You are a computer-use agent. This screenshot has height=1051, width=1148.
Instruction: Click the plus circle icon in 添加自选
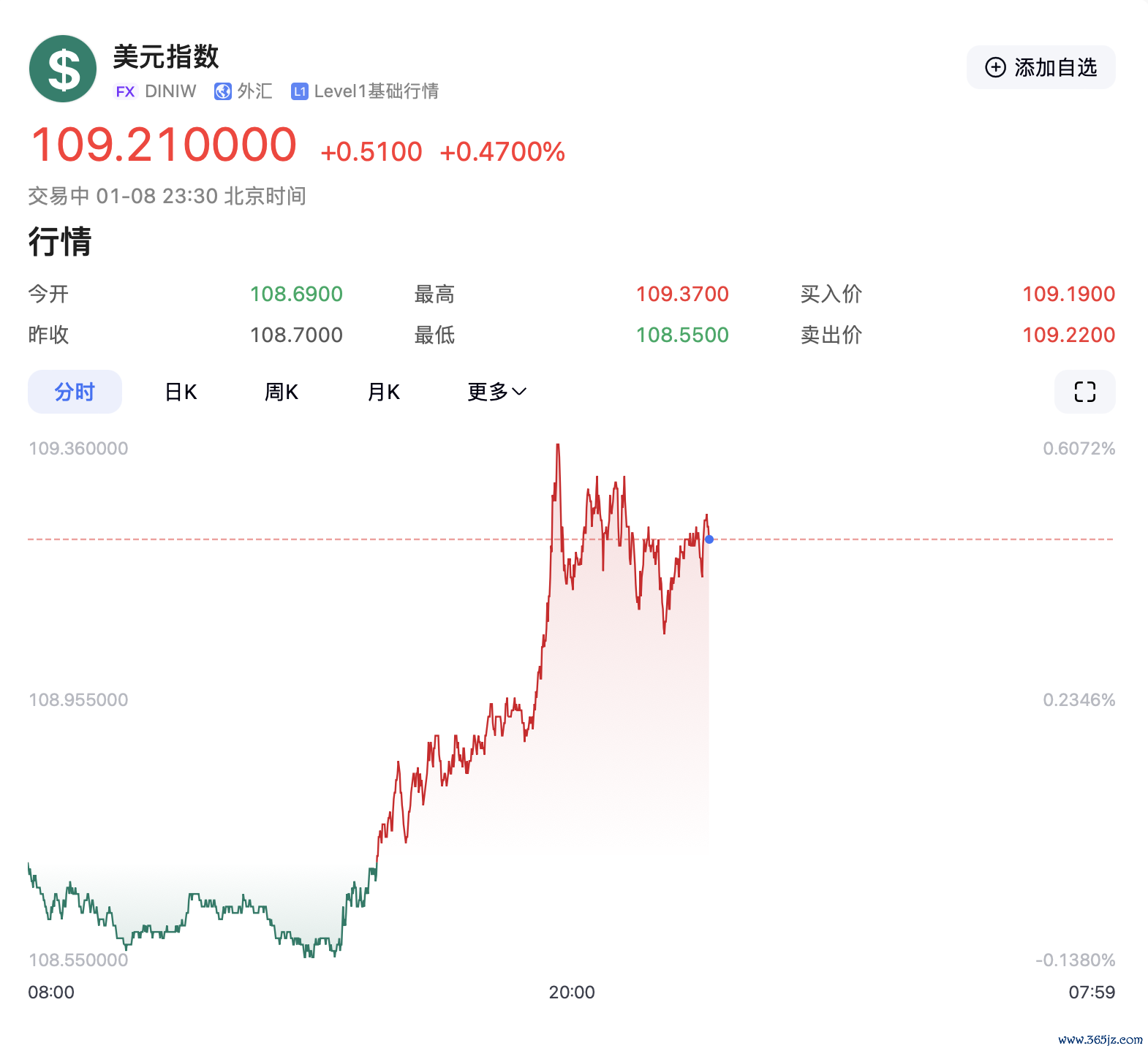click(x=995, y=67)
